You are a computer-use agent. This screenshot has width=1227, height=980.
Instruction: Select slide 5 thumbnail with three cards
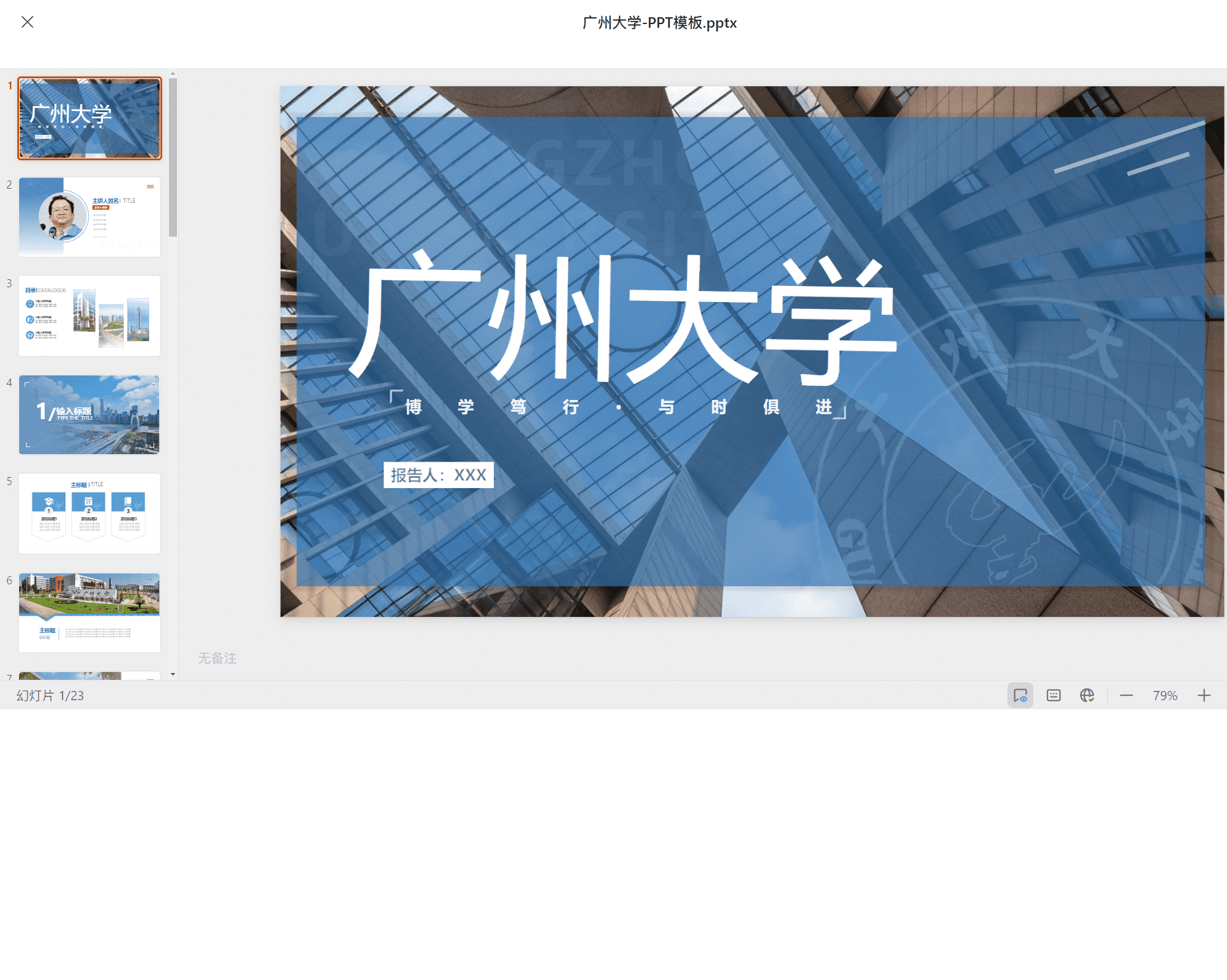89,513
